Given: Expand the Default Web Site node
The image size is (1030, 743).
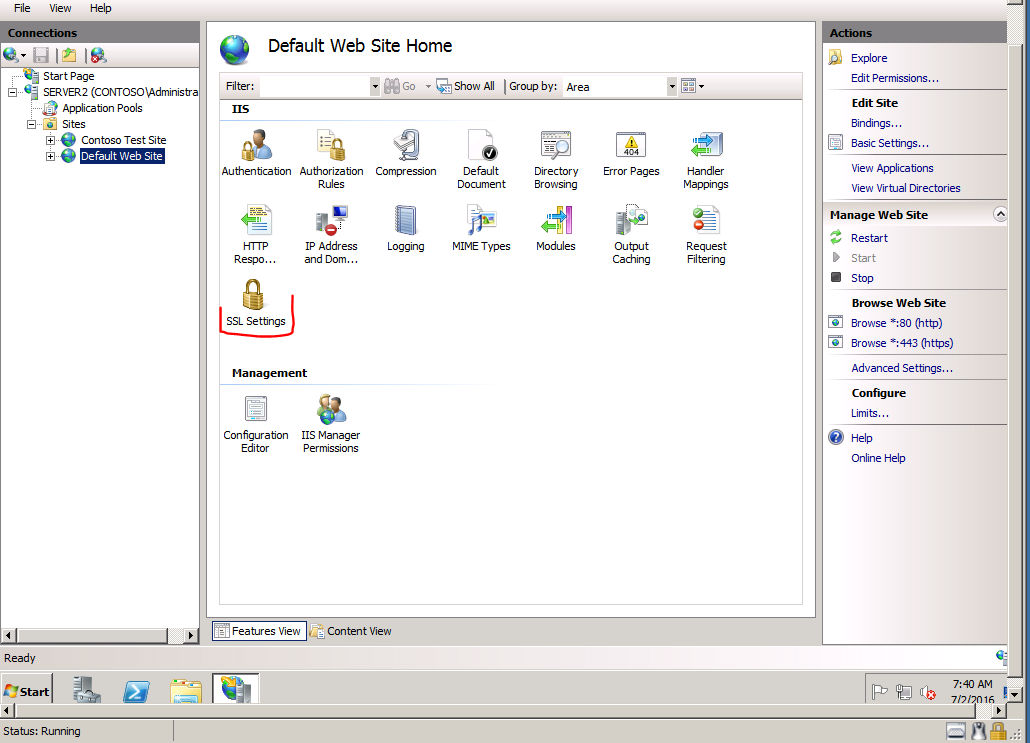Looking at the screenshot, I should (50, 156).
